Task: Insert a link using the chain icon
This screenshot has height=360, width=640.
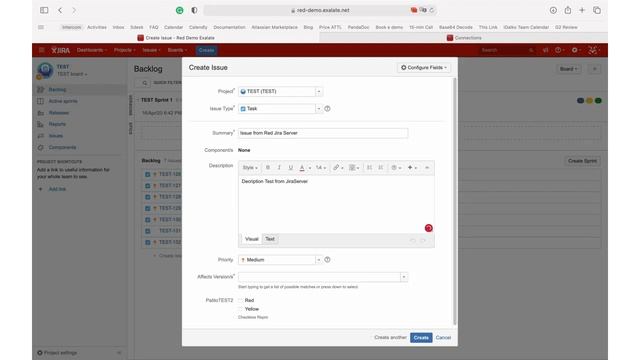Action: [x=336, y=168]
